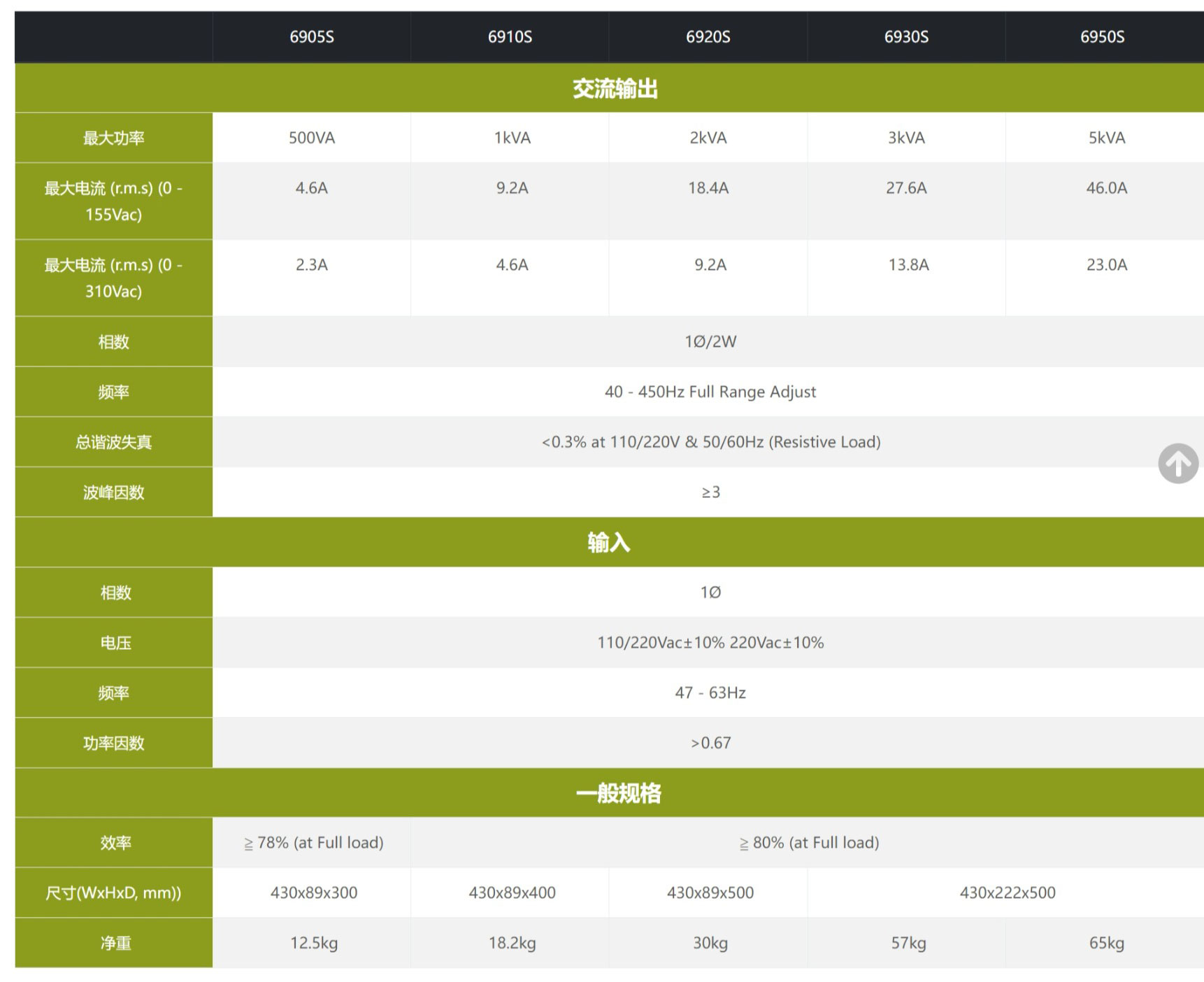Select the 500VA max power cell
This screenshot has height=982, width=1204.
(x=312, y=138)
